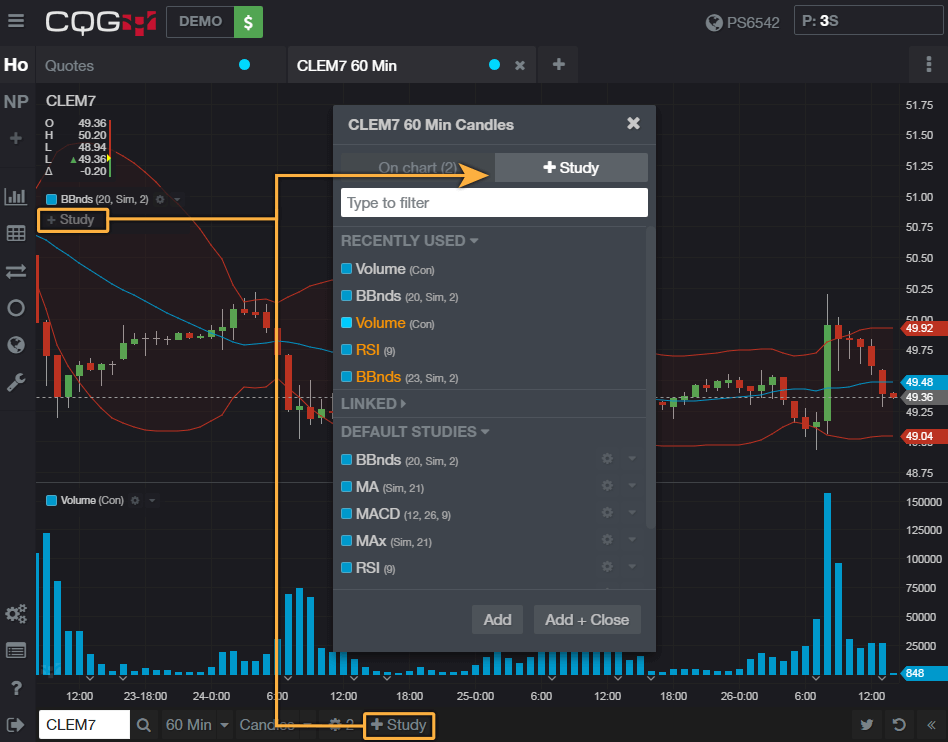Click the Add button in study dialog
The width and height of the screenshot is (948, 742).
497,620
